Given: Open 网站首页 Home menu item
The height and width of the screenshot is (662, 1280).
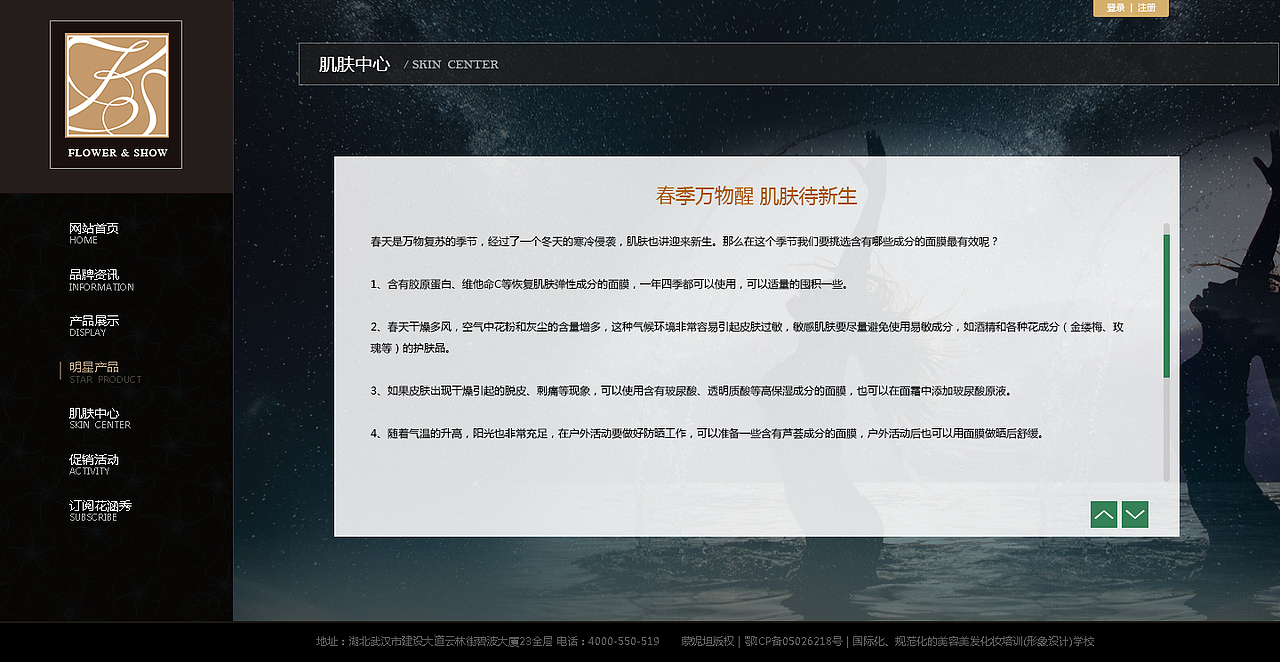Looking at the screenshot, I should 94,233.
